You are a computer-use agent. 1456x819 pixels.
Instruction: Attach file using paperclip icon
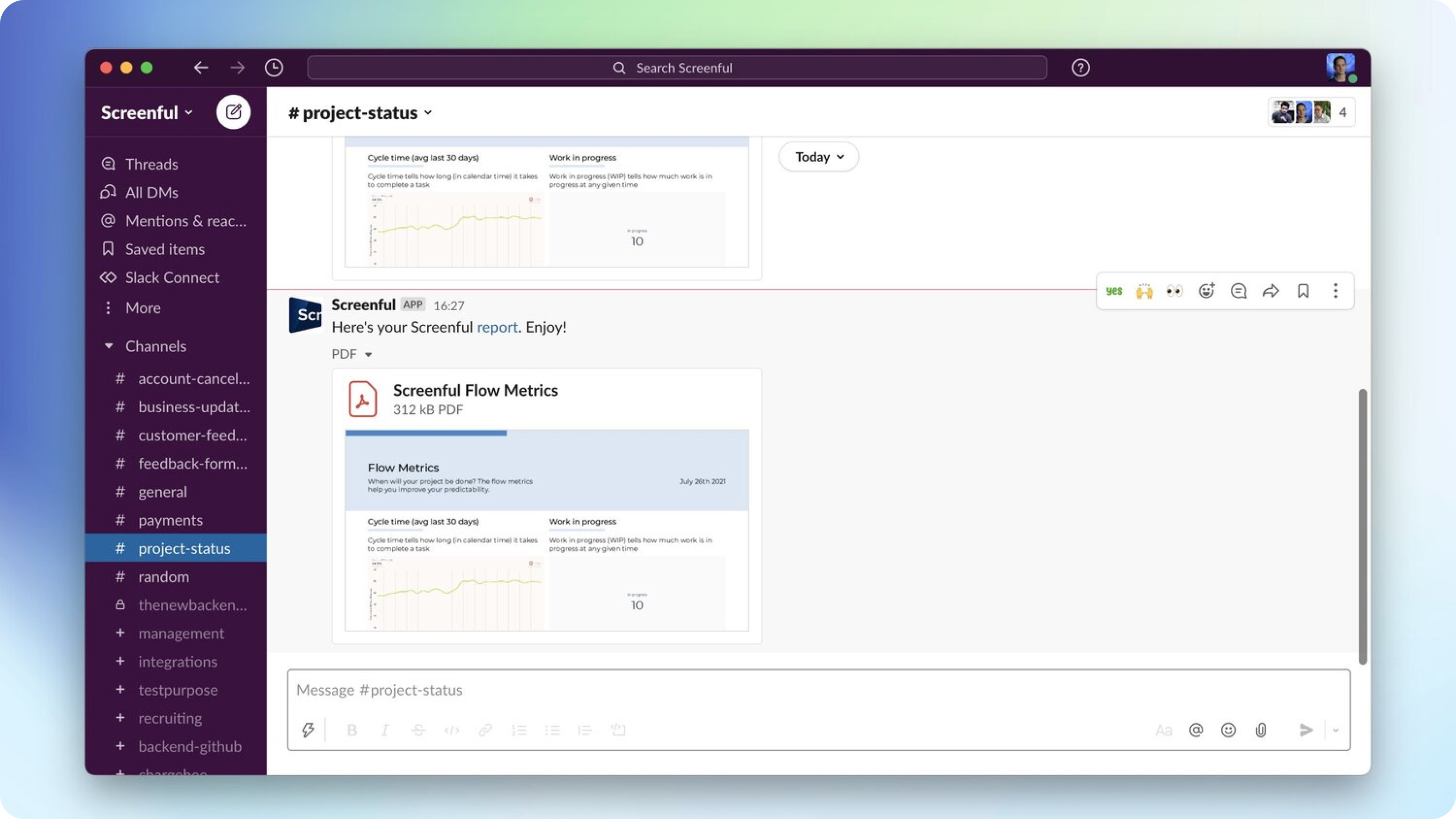pyautogui.click(x=1260, y=730)
